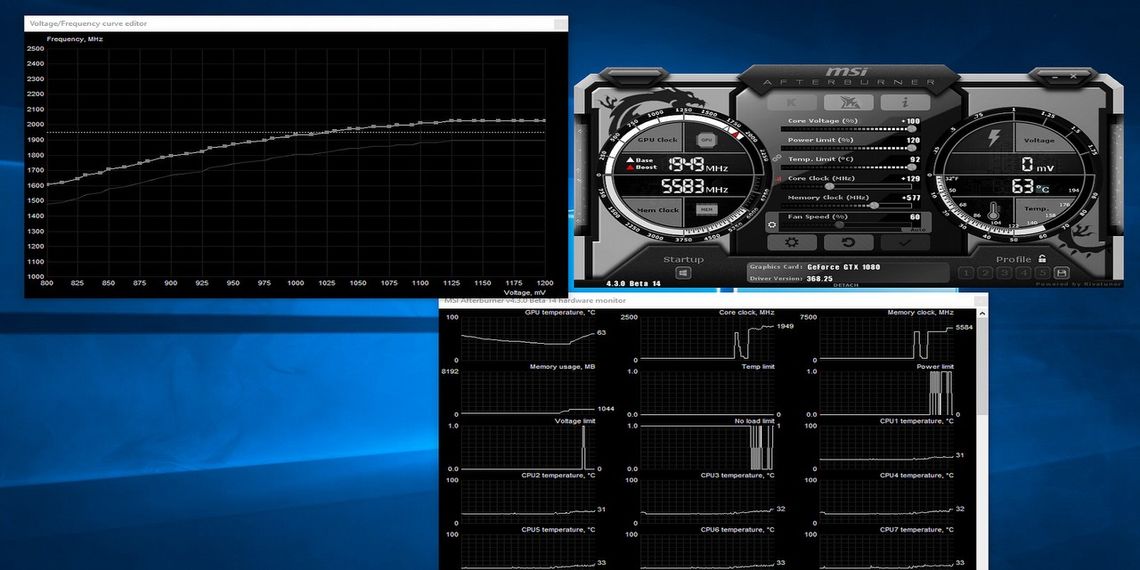Click the MSI dragon logo button
1140x570 pixels.
(x=848, y=103)
